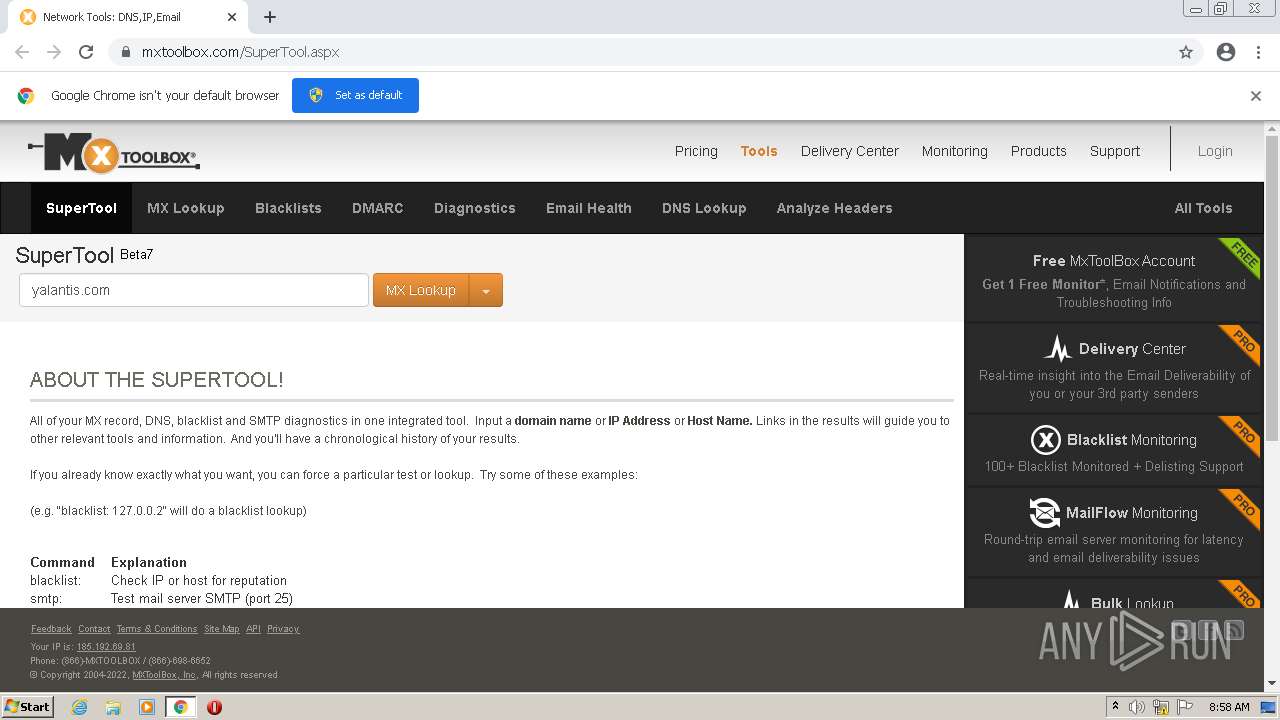Viewport: 1280px width, 720px height.
Task: Bookmark this page with star icon
Action: tap(1186, 52)
